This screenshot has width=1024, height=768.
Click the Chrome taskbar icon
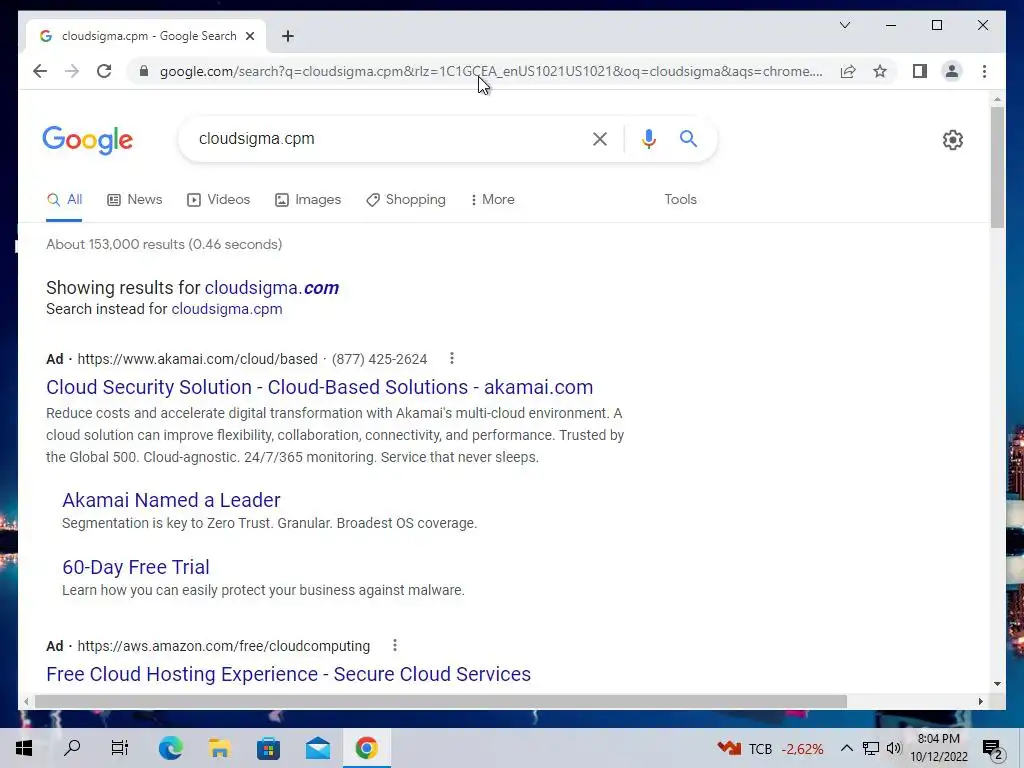coord(366,748)
